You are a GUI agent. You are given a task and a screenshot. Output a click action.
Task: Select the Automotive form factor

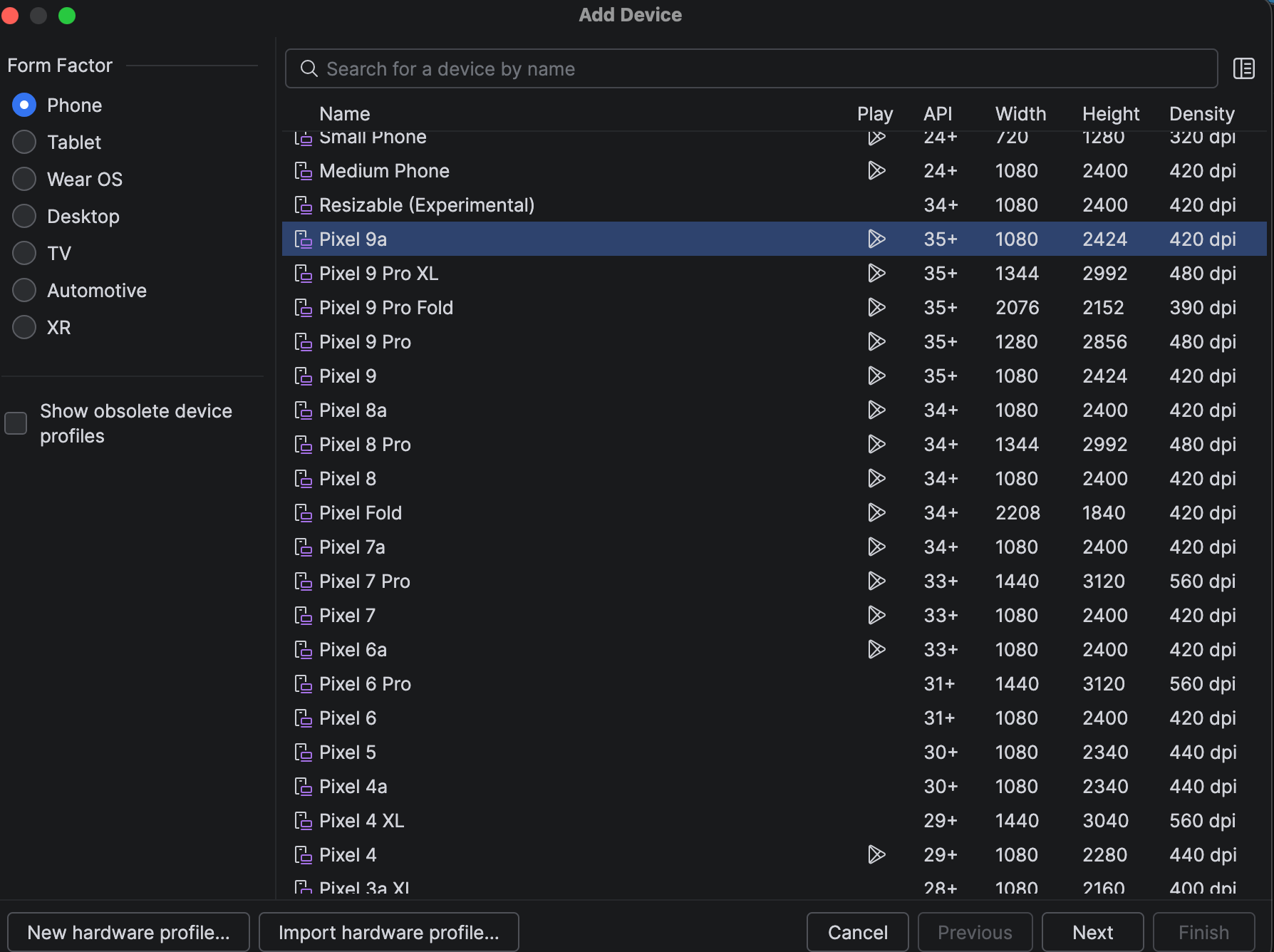pos(24,291)
